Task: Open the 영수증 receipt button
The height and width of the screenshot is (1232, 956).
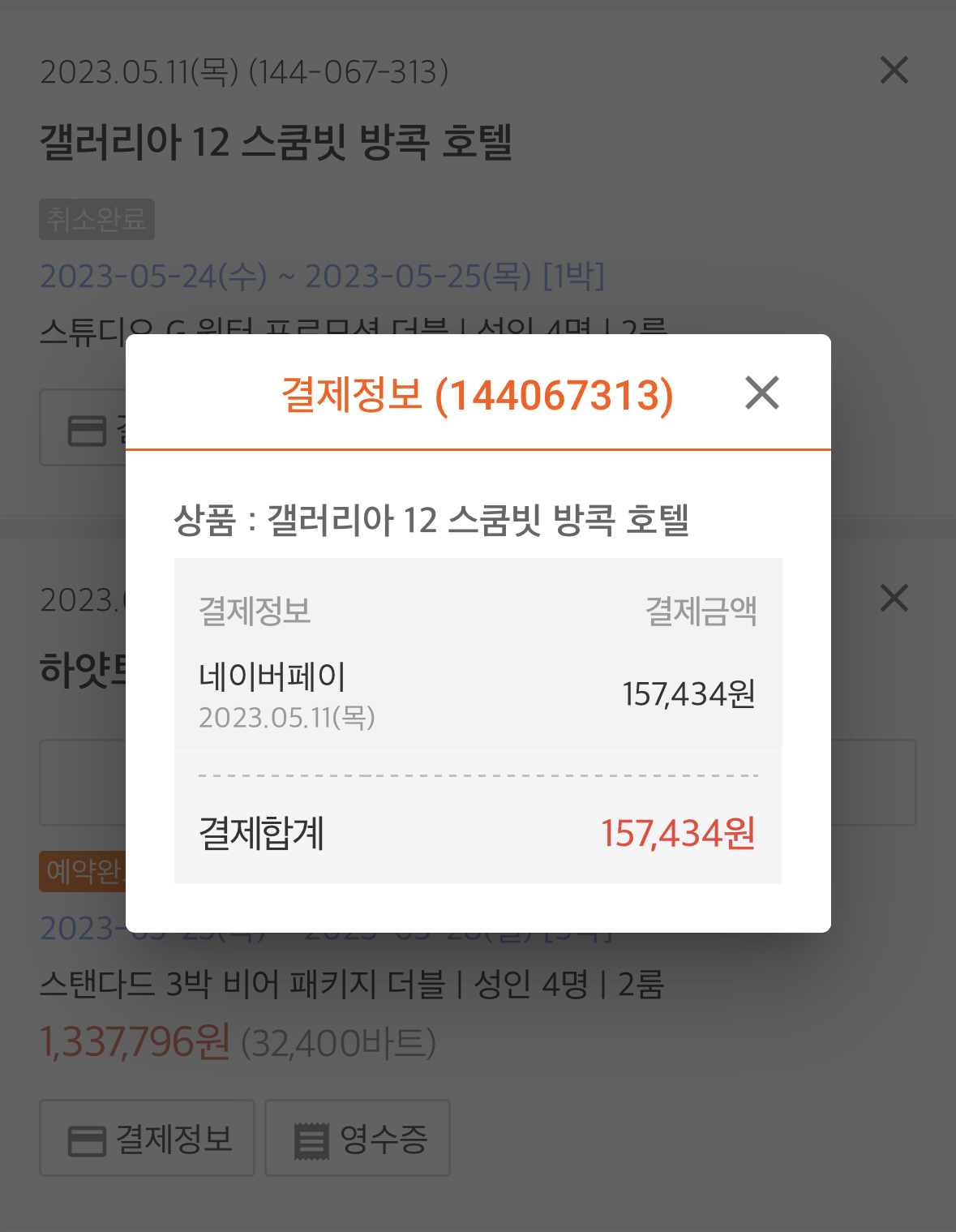Action: [x=358, y=1138]
